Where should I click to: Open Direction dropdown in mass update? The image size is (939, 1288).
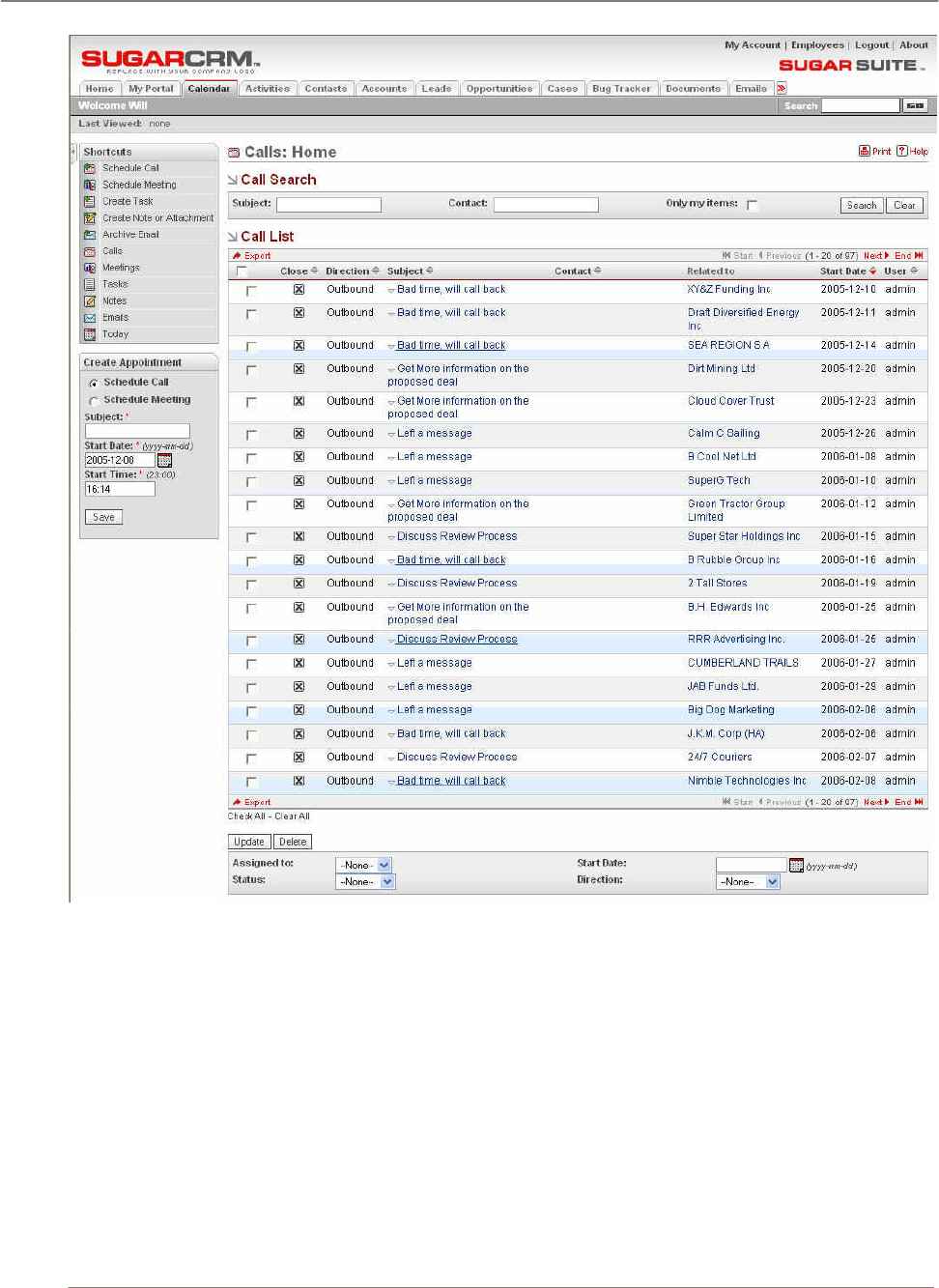click(748, 881)
